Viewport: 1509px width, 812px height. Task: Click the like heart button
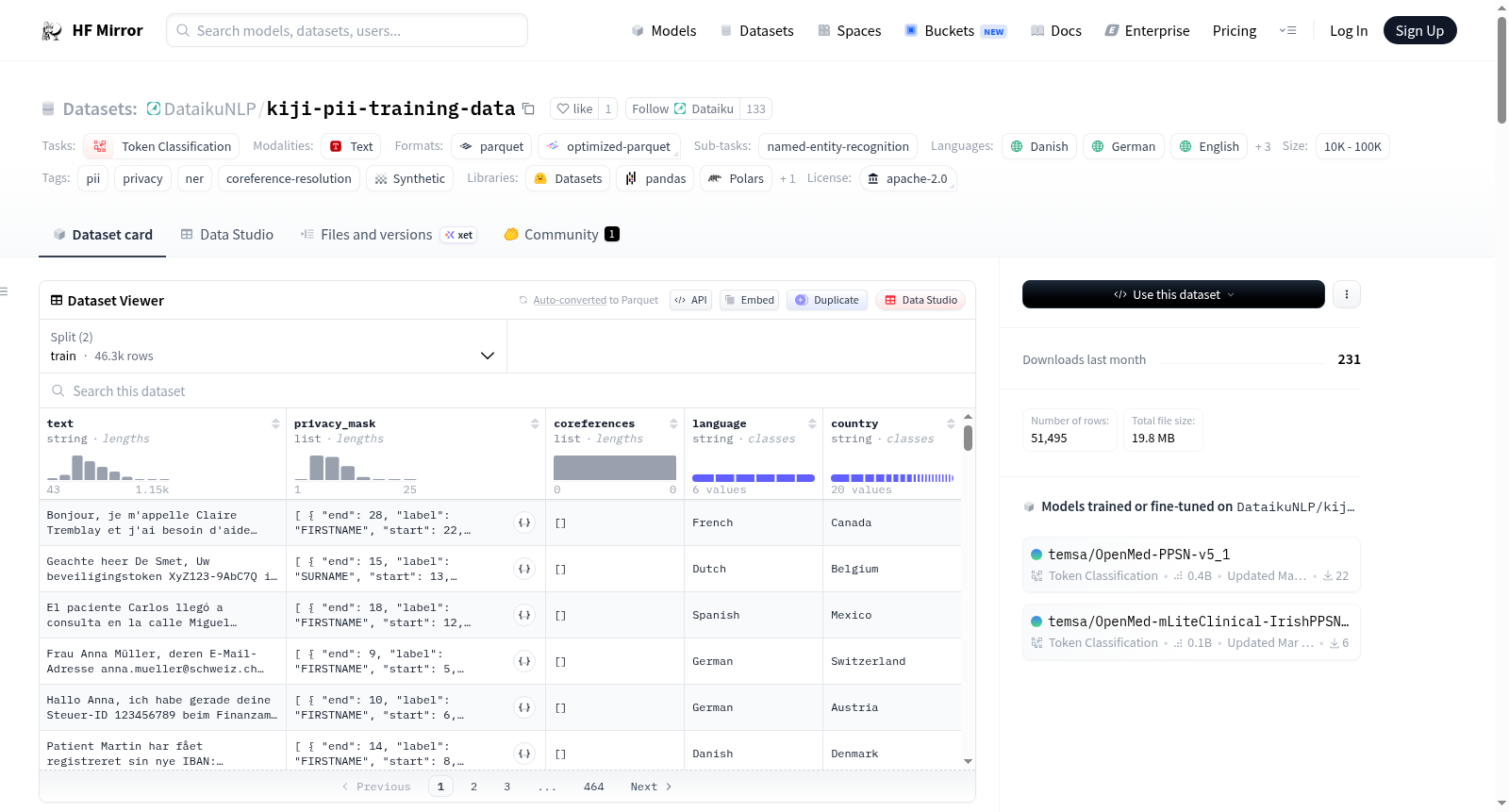tap(574, 109)
